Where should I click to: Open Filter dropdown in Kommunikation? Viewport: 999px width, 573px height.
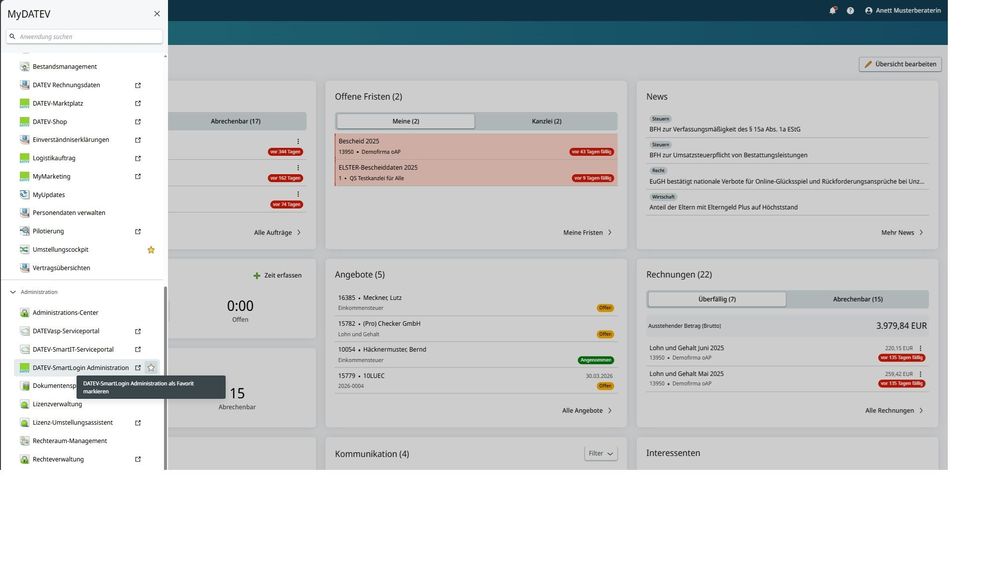[x=601, y=453]
